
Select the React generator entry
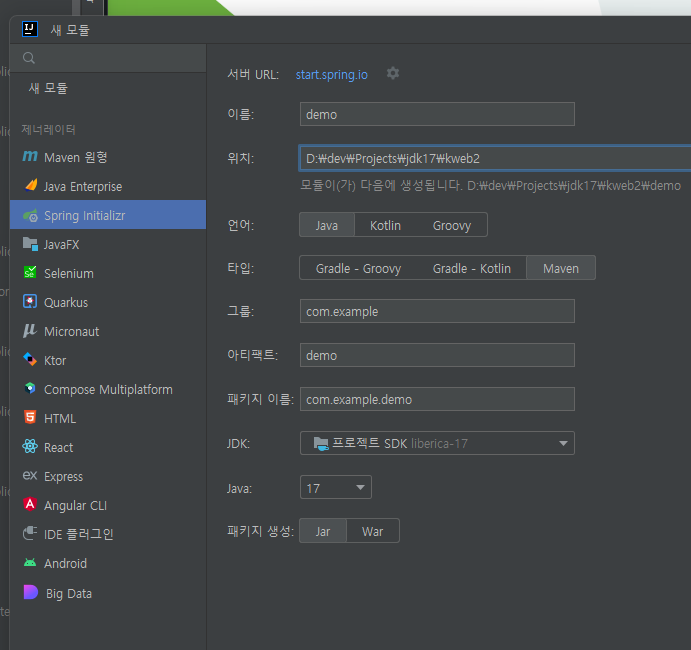click(108, 447)
